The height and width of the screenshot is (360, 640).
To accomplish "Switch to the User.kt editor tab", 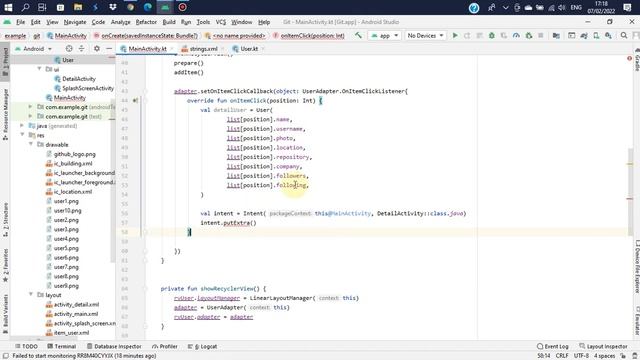I will [249, 49].
